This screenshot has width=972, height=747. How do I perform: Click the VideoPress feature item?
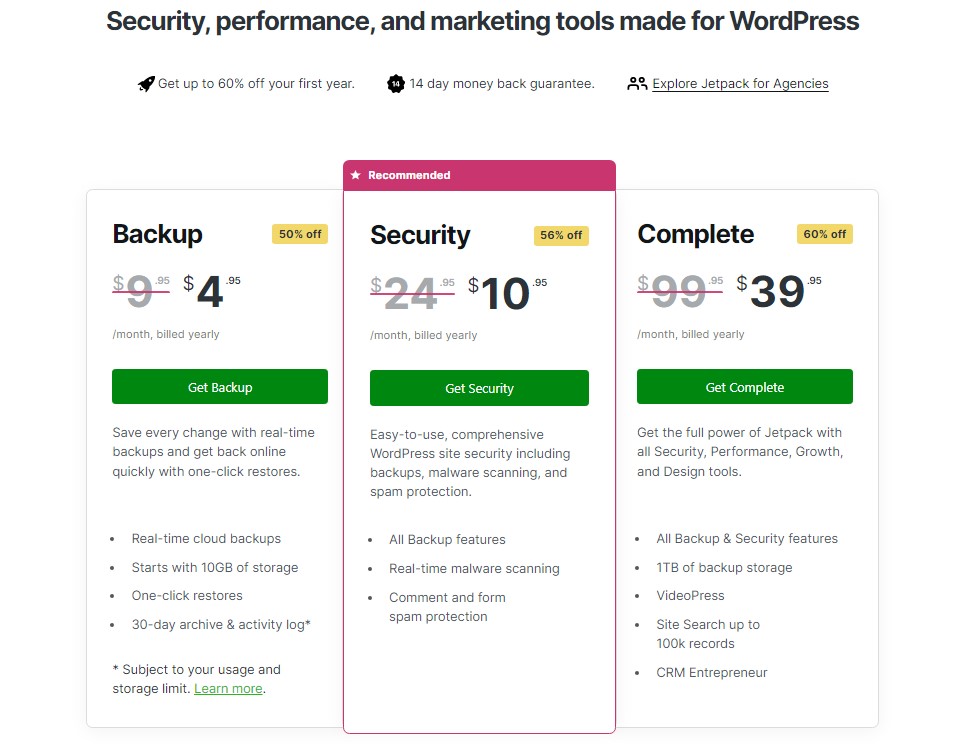(x=690, y=595)
